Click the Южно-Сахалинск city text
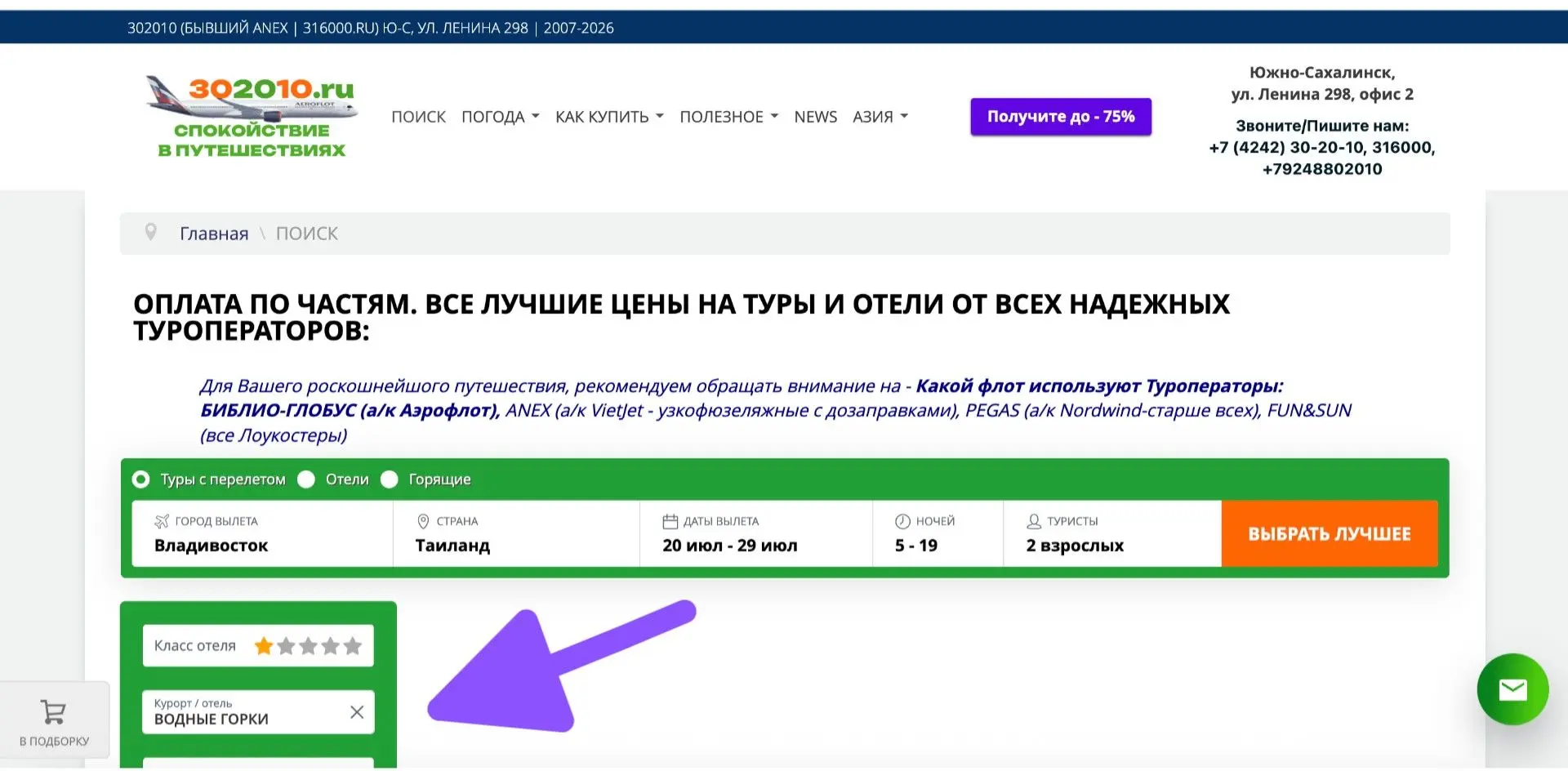This screenshot has width=1568, height=771. point(1321,72)
